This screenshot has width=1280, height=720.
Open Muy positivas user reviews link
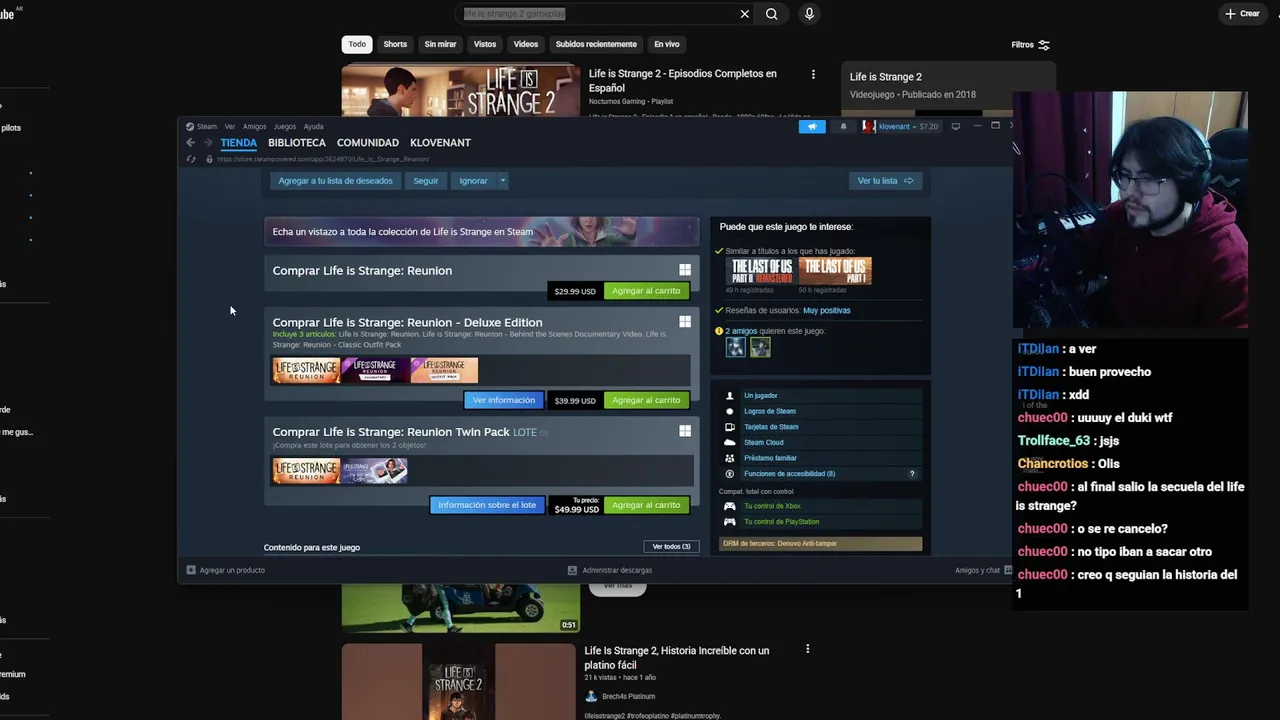[827, 311]
